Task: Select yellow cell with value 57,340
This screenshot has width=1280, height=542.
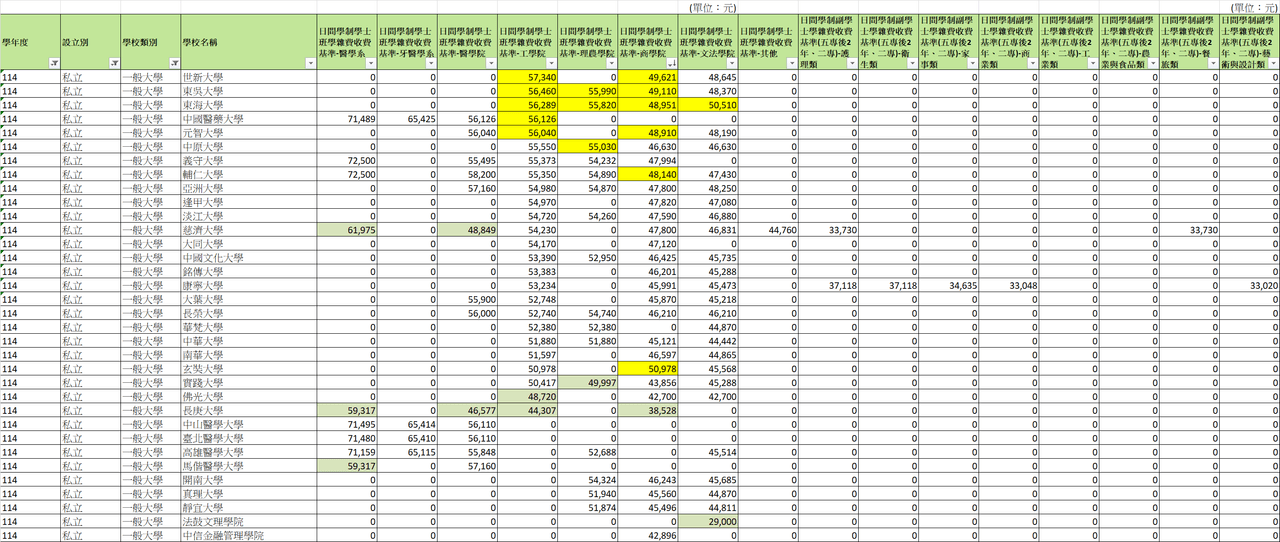Action: pos(528,77)
